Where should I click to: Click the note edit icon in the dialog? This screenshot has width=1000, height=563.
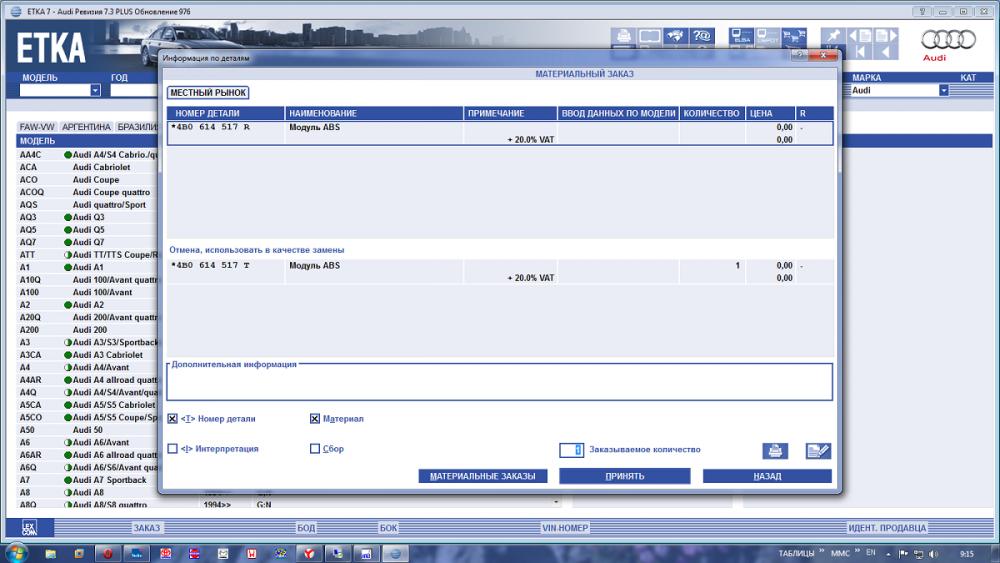(x=818, y=451)
